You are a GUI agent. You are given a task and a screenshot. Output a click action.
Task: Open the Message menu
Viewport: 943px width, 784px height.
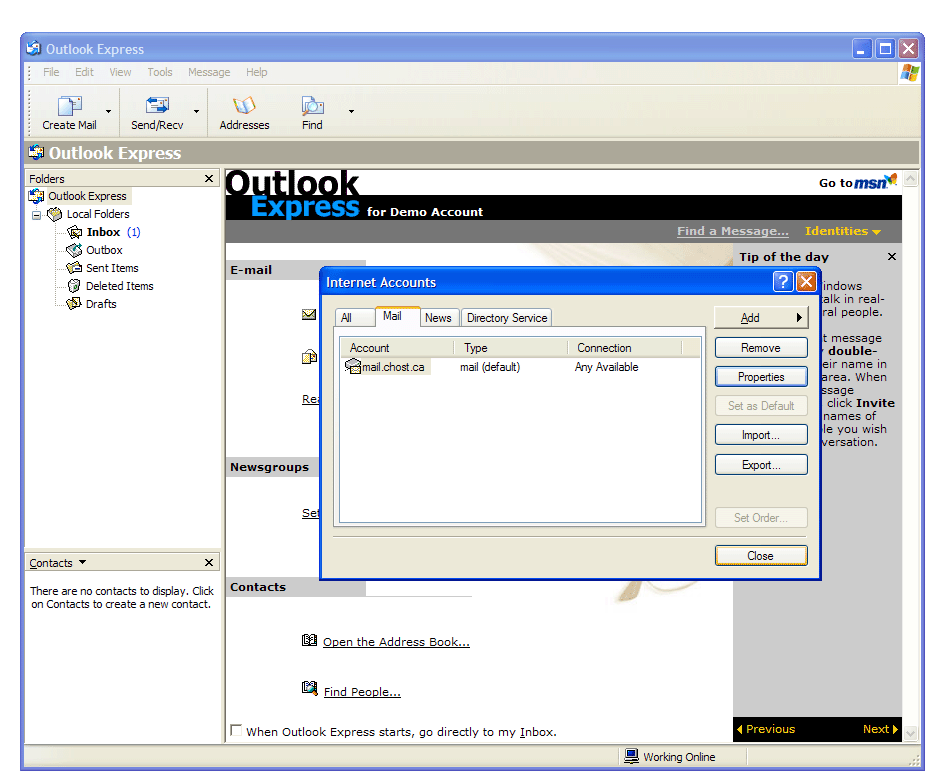click(209, 72)
